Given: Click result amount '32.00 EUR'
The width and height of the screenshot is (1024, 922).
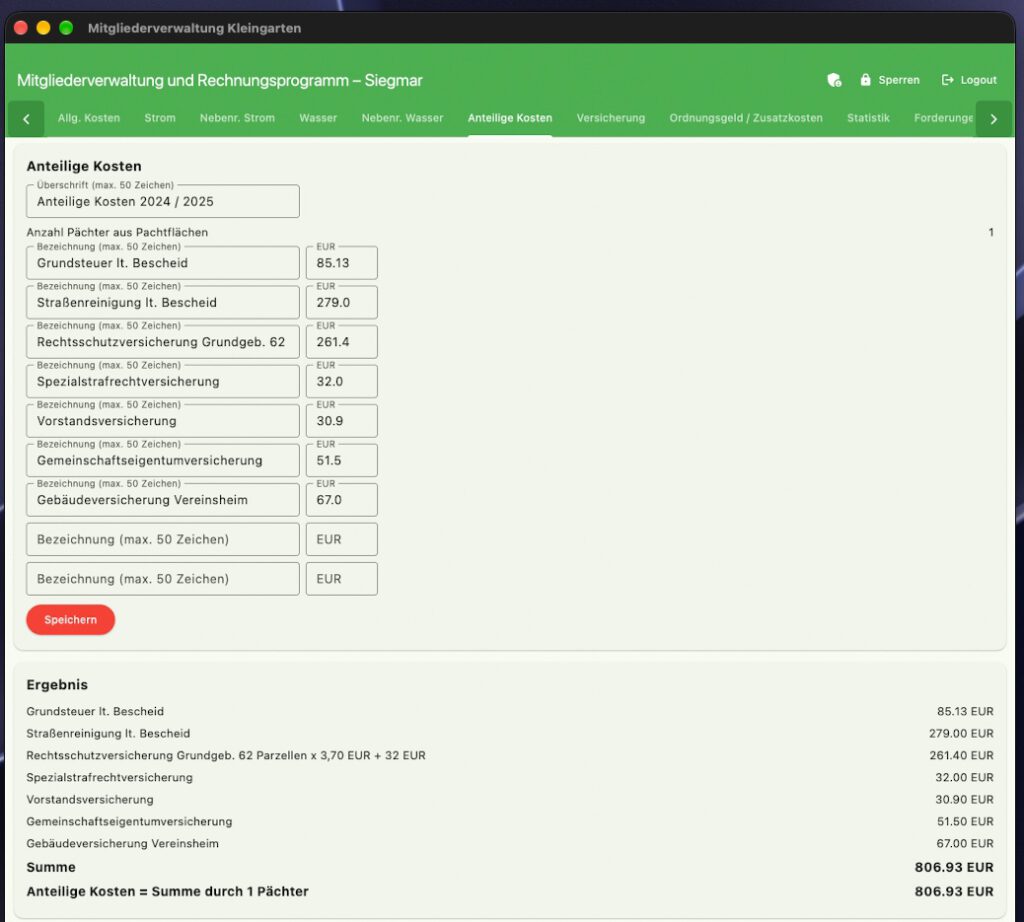Looking at the screenshot, I should tap(964, 777).
